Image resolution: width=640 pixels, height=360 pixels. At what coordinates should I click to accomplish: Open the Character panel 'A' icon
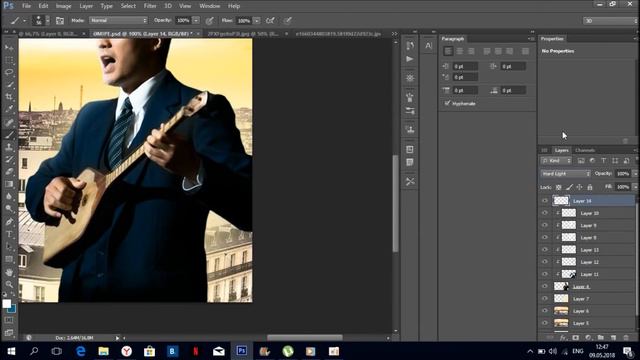[x=428, y=46]
